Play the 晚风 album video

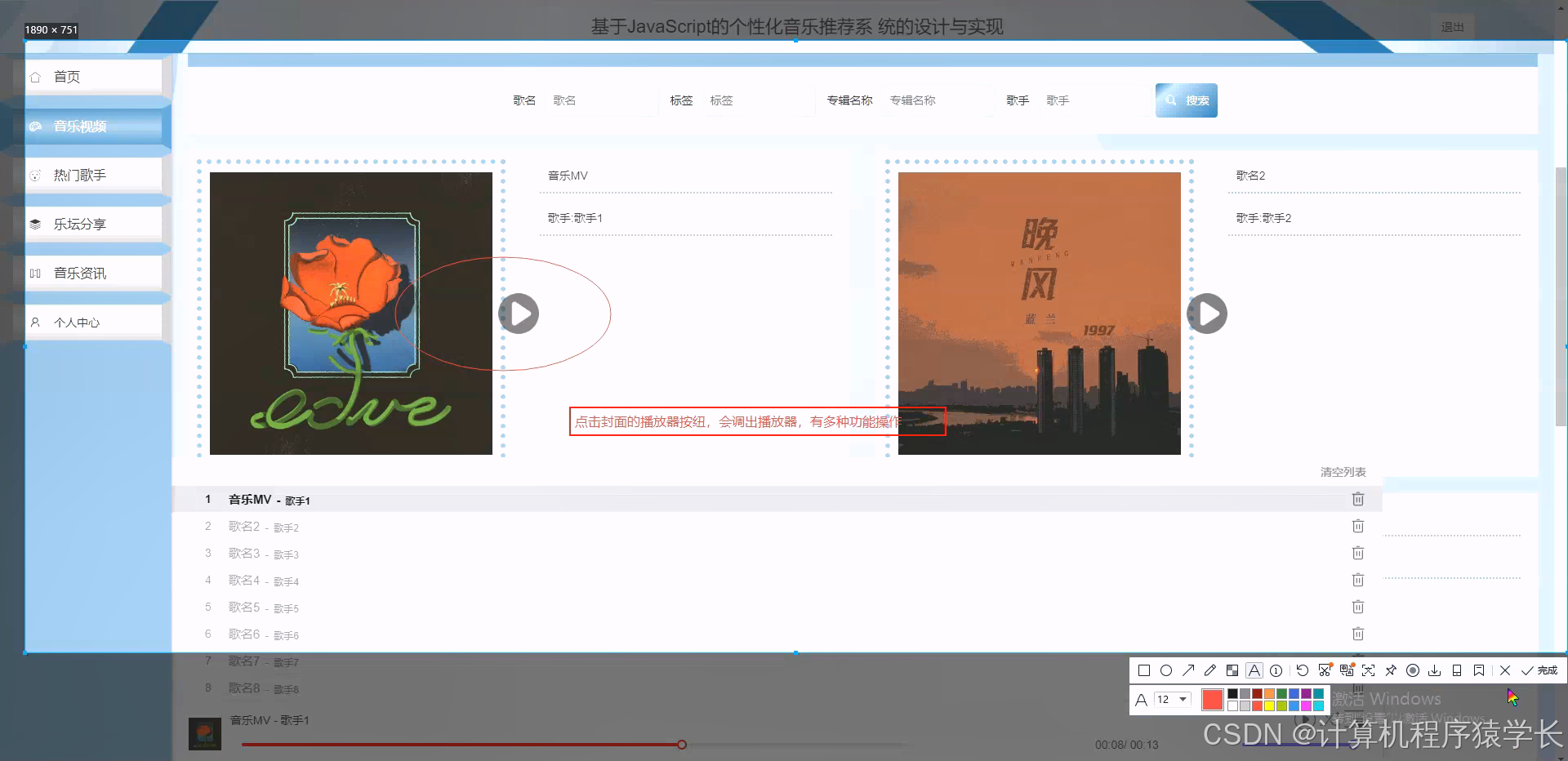[1207, 313]
